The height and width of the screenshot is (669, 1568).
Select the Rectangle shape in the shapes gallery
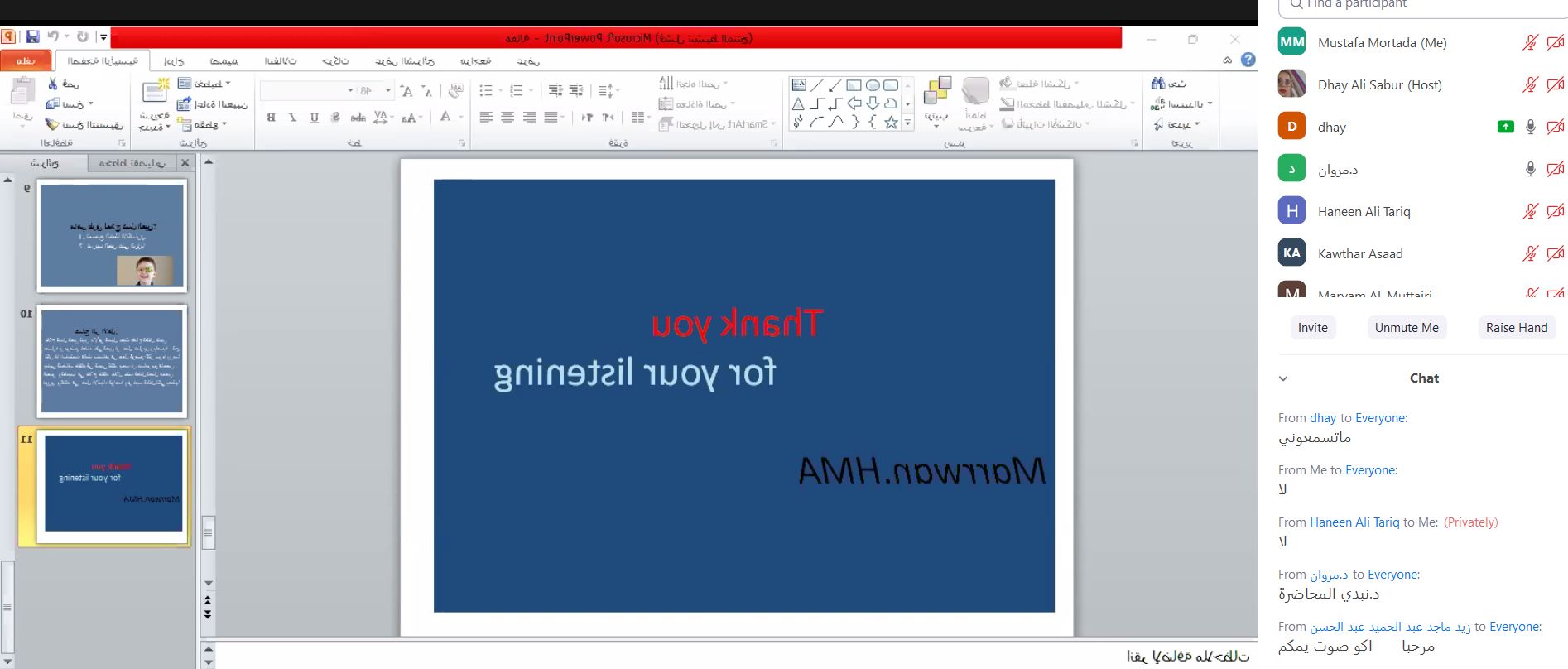(x=854, y=84)
